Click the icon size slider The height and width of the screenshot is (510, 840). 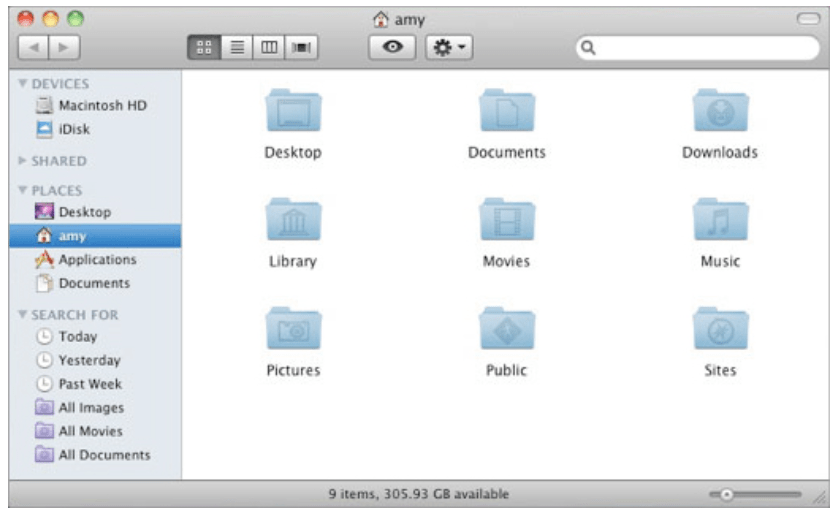click(755, 494)
